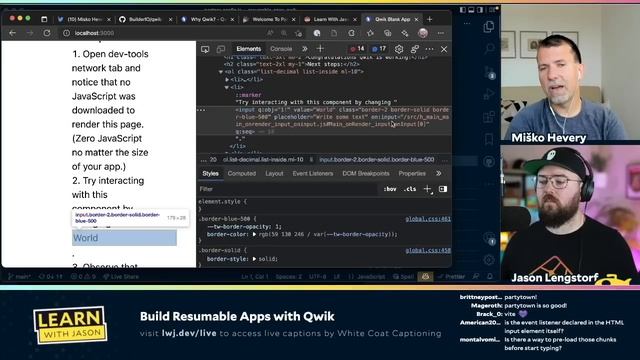Open VS Code notifications bell
This screenshot has width=640, height=360.
coord(490,277)
